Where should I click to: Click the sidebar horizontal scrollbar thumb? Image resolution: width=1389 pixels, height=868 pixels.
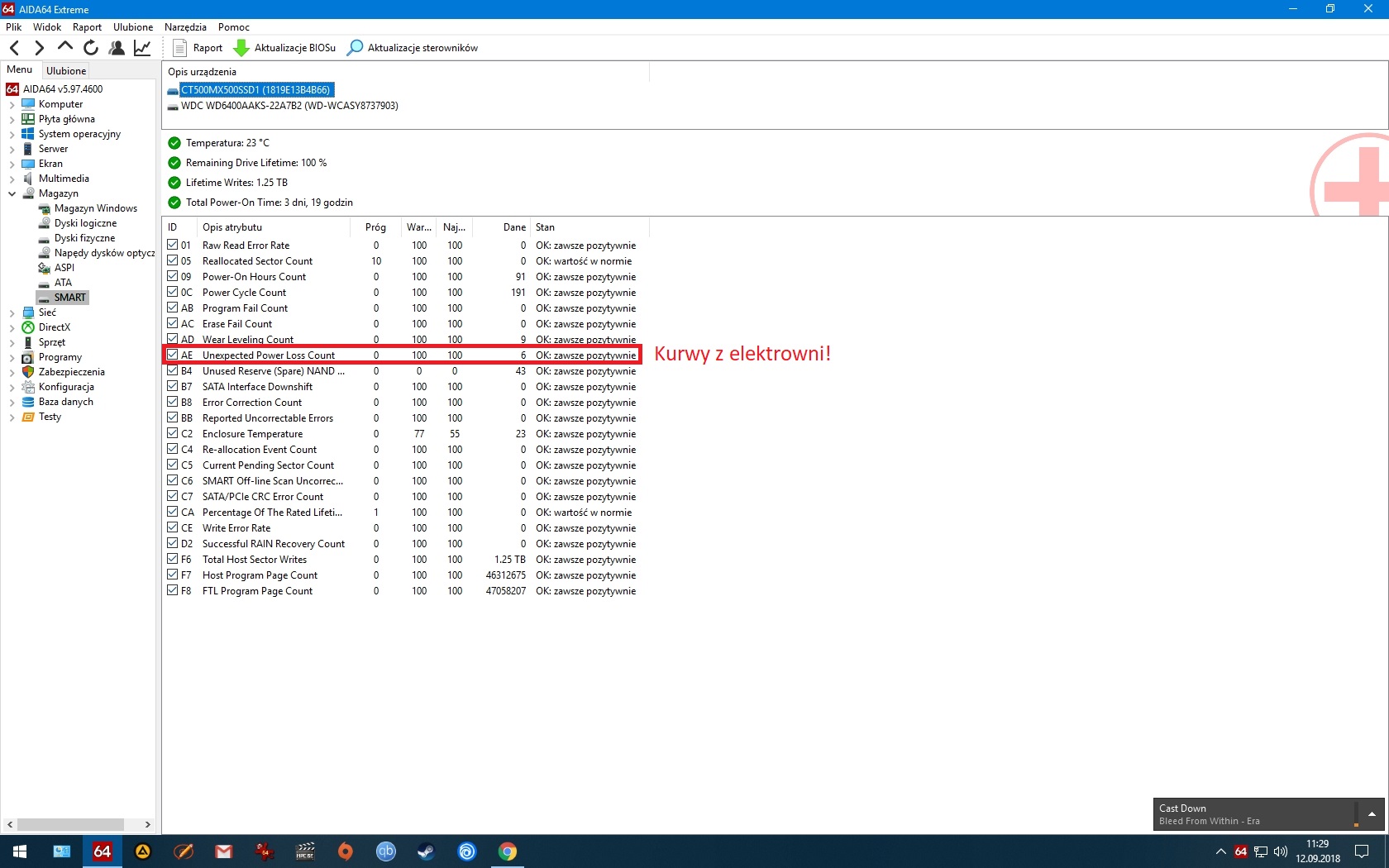70,824
